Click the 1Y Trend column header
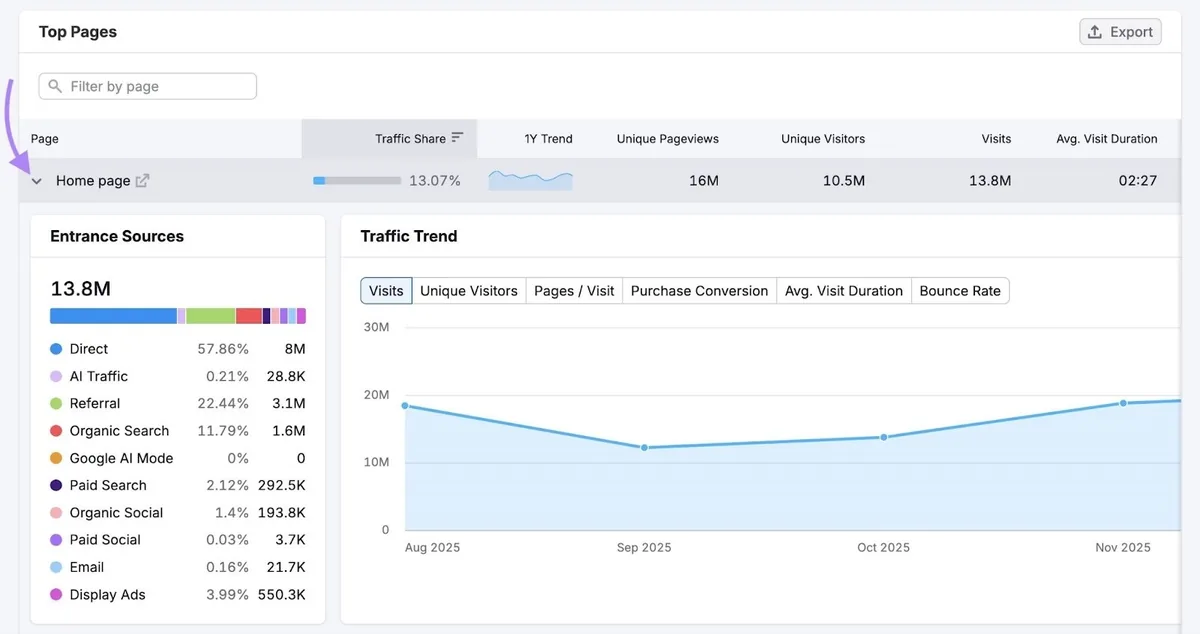1200x634 pixels. (549, 138)
